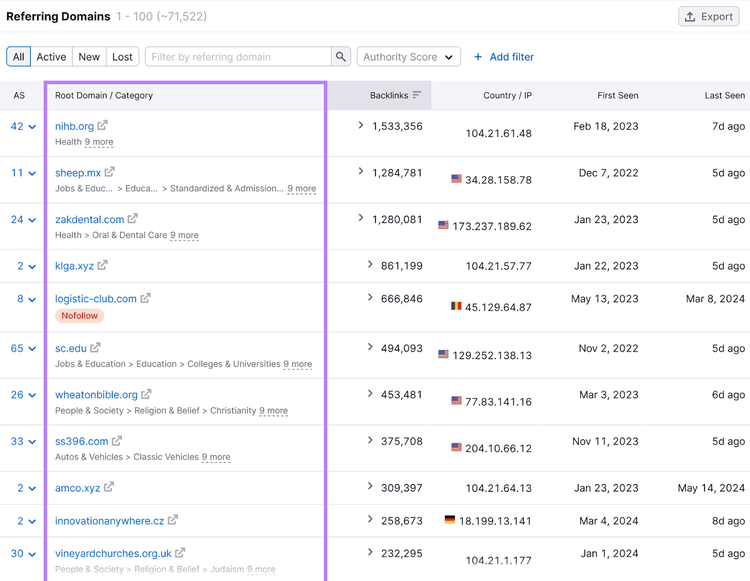Switch to the New tab
The width and height of the screenshot is (750, 581).
coord(89,57)
